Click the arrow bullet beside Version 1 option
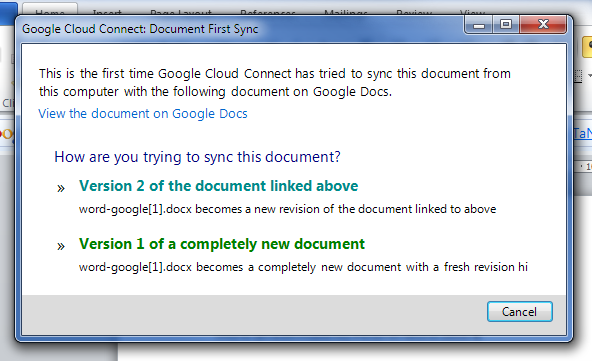This screenshot has height=361, width=592. 61,246
